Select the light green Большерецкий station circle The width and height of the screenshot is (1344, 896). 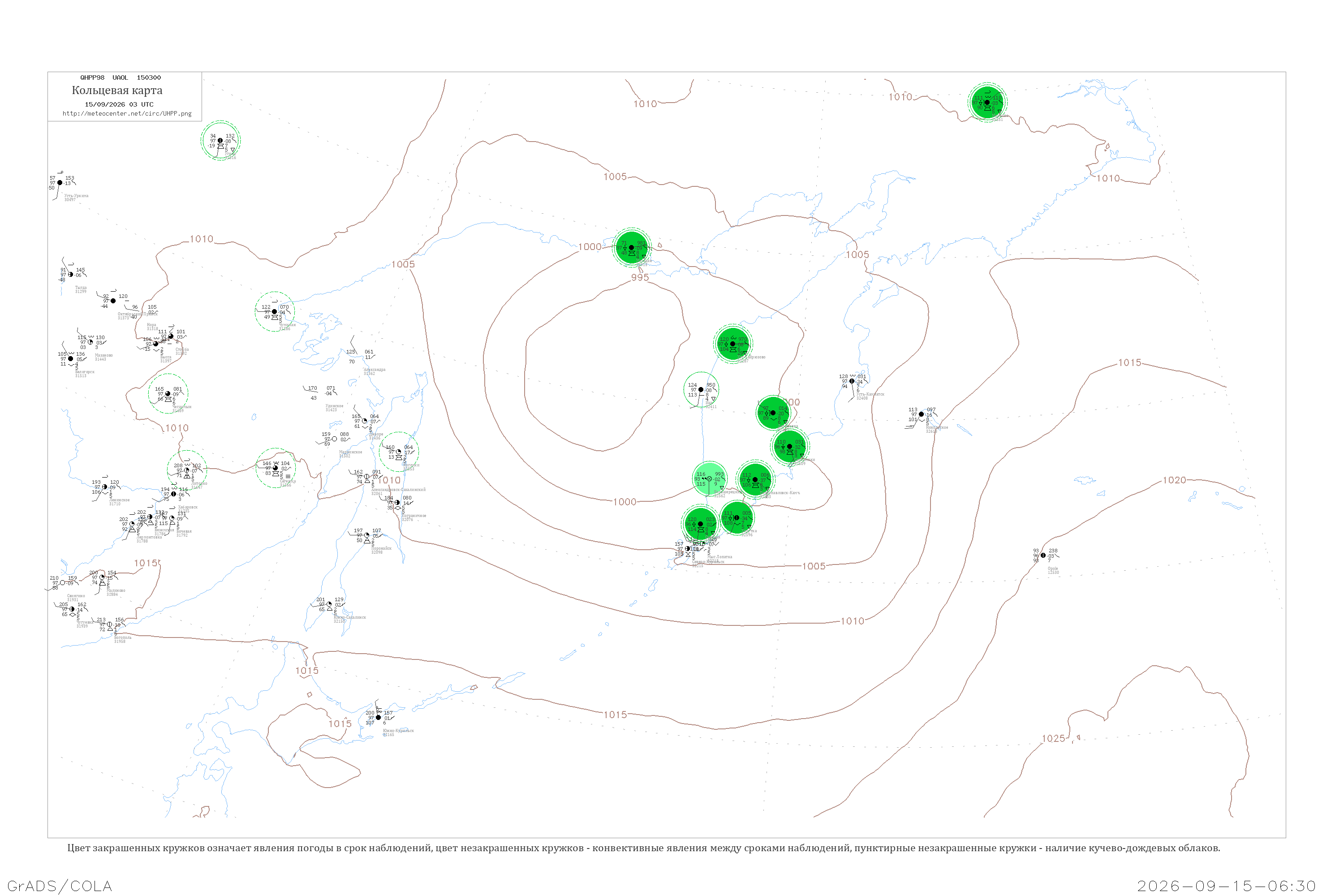[709, 479]
